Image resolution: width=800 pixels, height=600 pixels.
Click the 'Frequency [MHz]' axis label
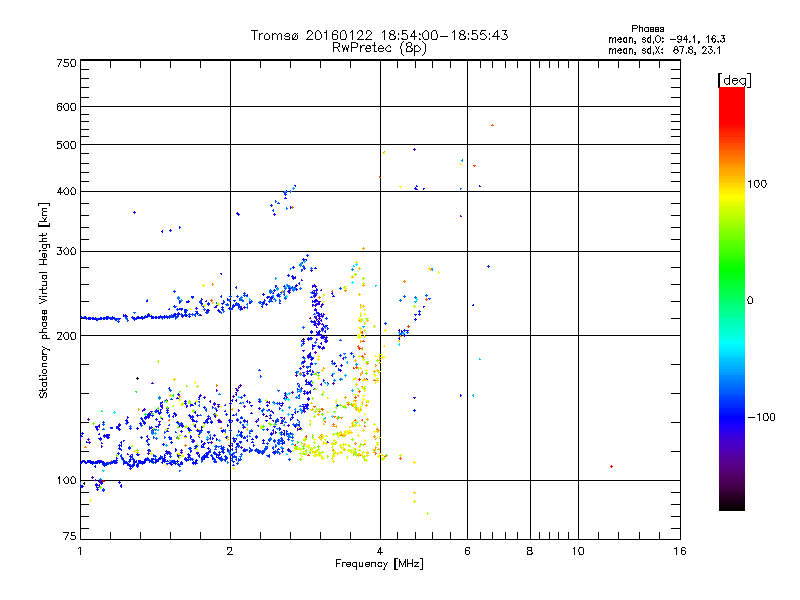tap(379, 564)
